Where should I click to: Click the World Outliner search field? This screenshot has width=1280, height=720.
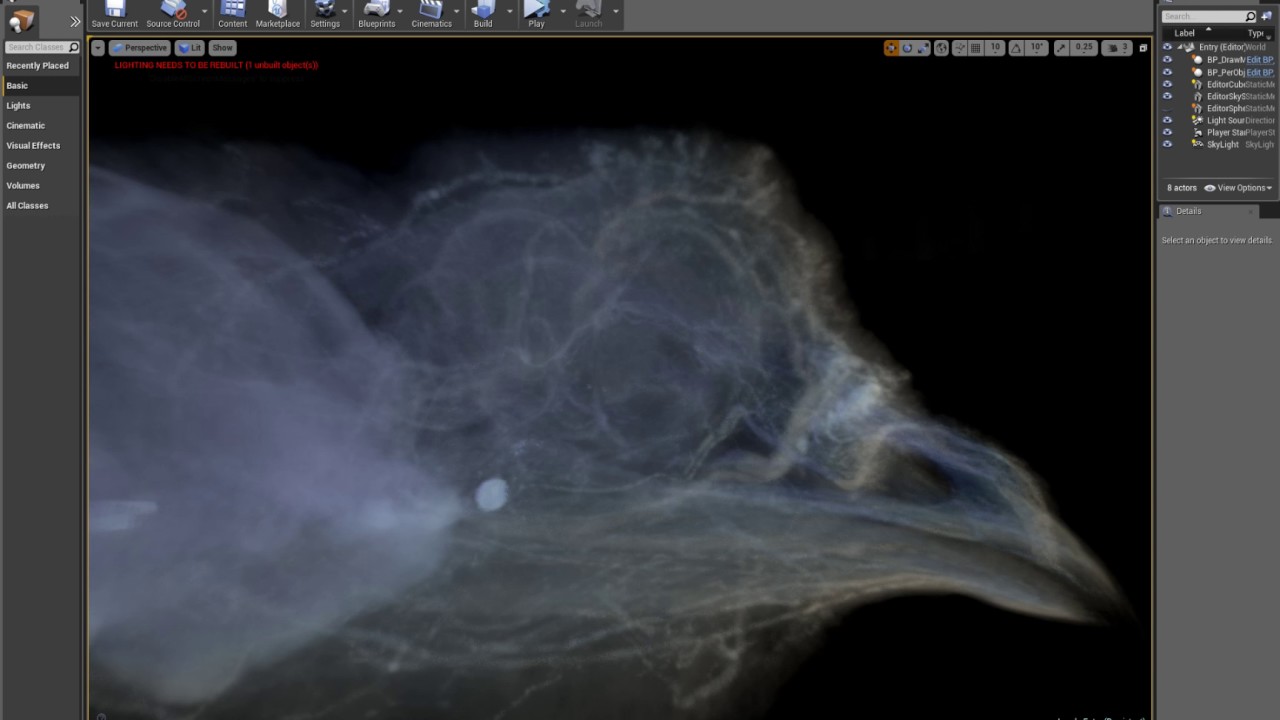(x=1208, y=17)
